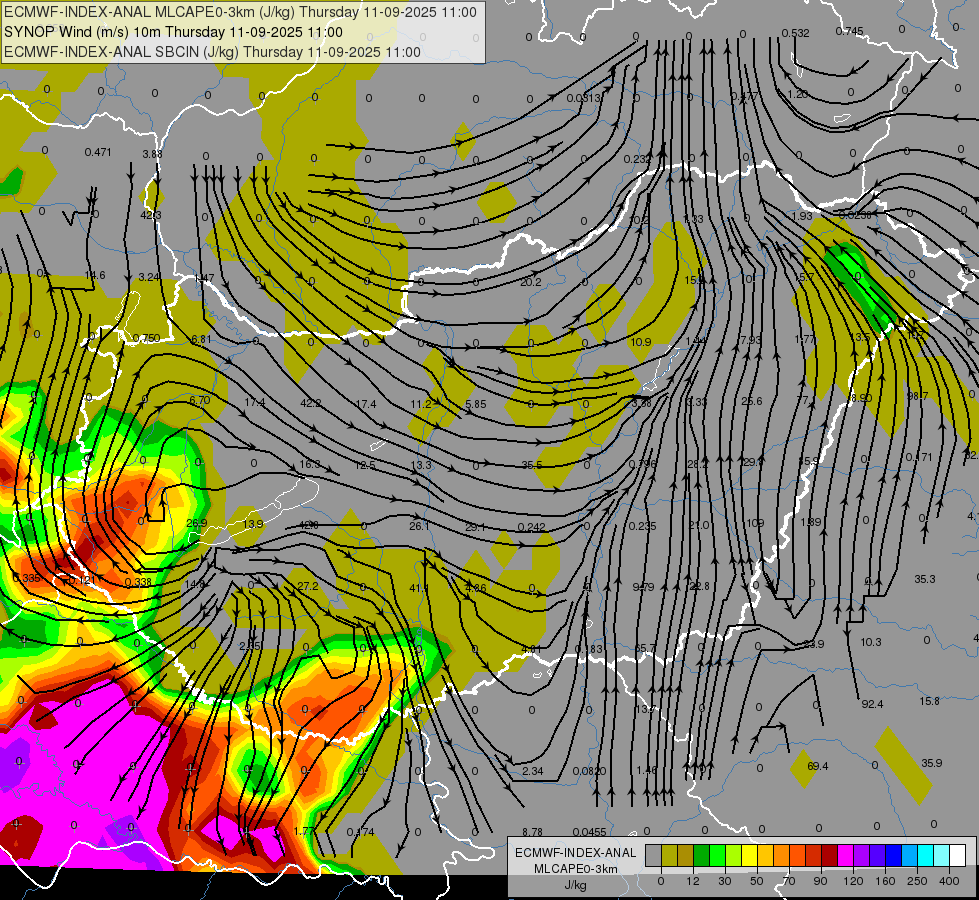Click the '13.9' value on the map
Image resolution: width=979 pixels, height=900 pixels.
click(x=253, y=523)
